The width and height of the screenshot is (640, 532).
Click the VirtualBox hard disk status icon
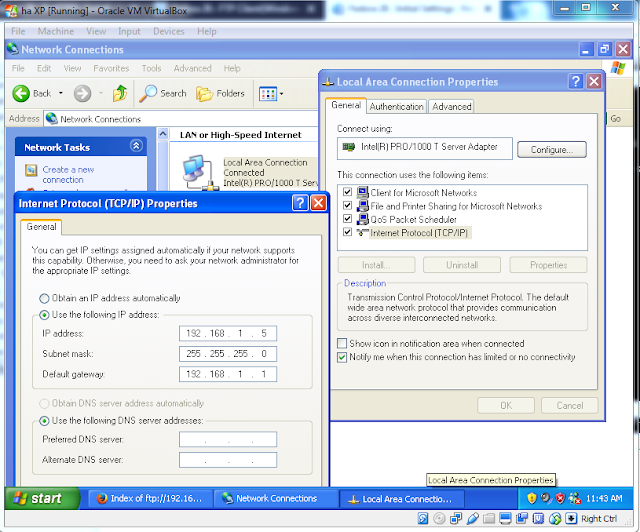423,519
